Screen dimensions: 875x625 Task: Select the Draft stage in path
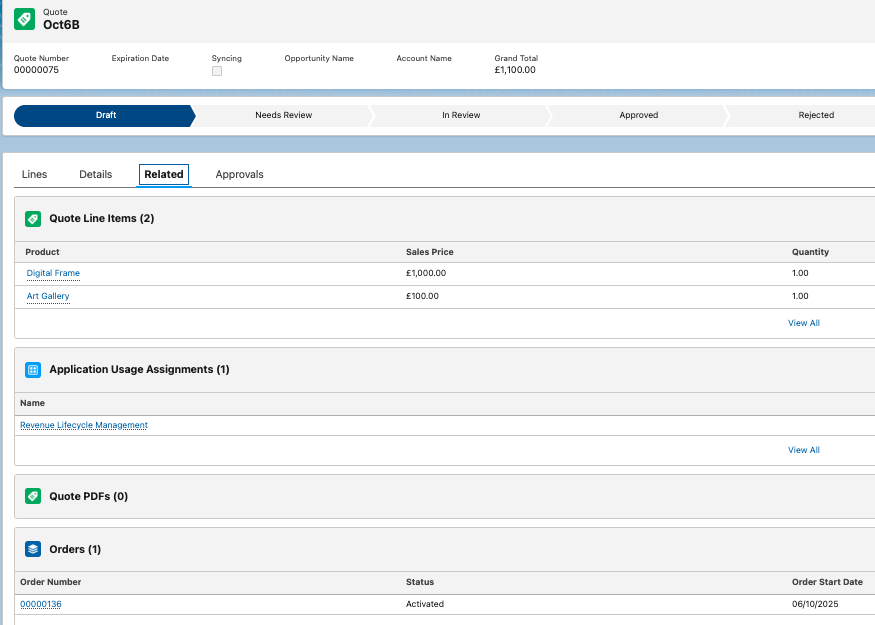coord(106,115)
